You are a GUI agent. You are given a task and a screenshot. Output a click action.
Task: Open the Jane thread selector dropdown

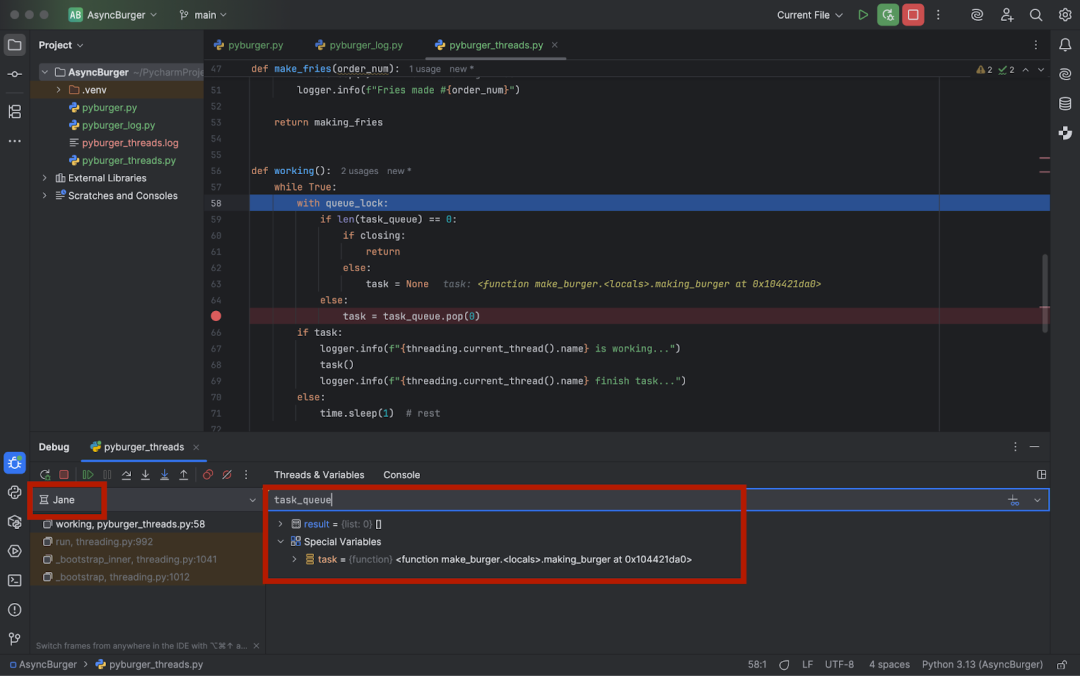tap(147, 500)
